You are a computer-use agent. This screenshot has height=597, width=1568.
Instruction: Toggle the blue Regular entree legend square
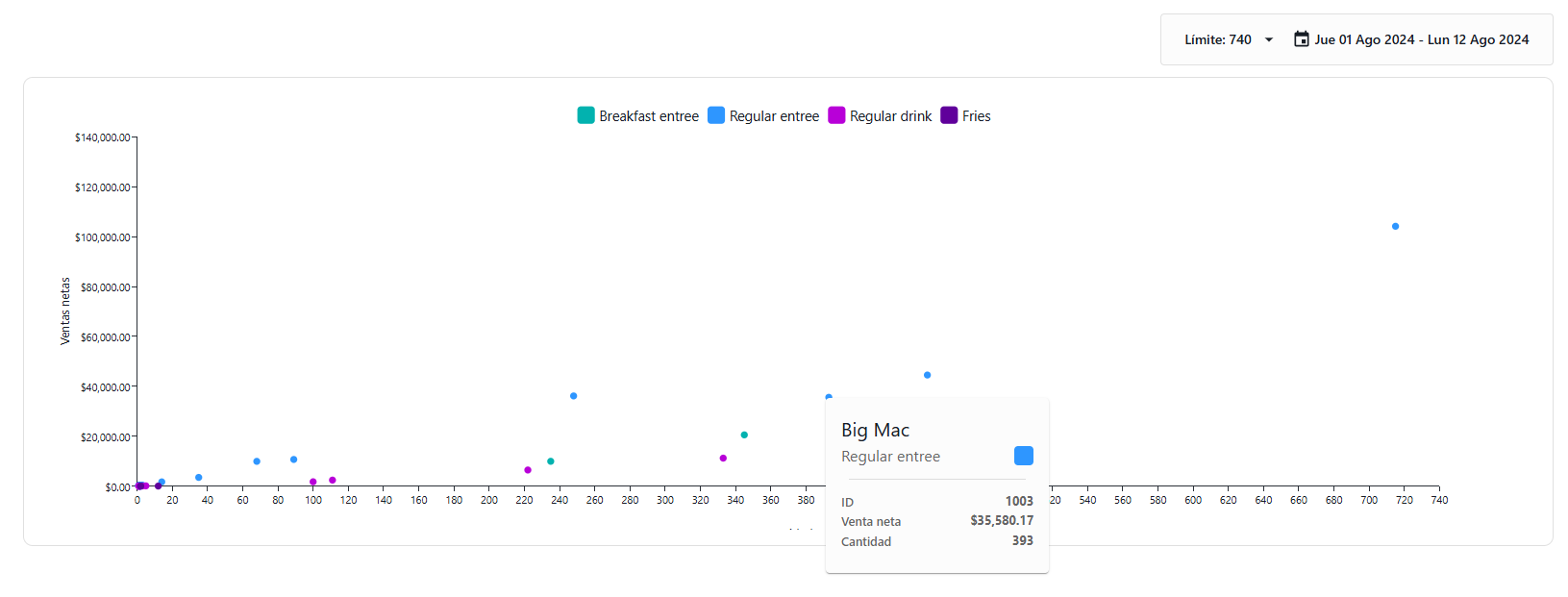[x=716, y=115]
